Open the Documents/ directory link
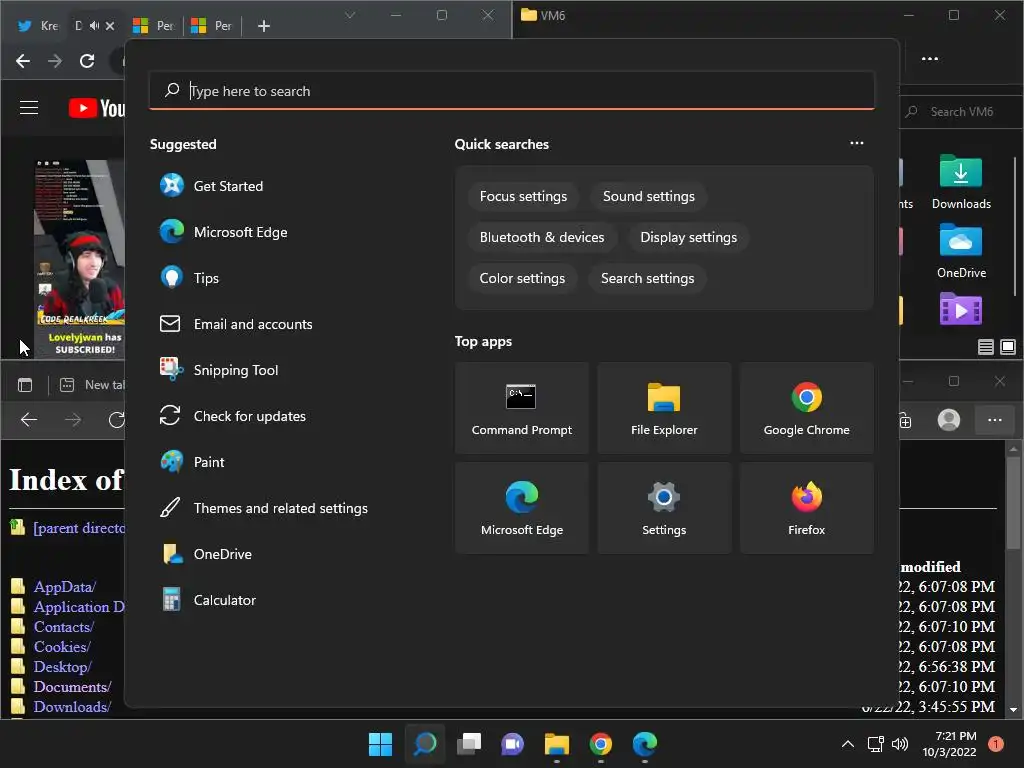The image size is (1024, 768). tap(72, 687)
